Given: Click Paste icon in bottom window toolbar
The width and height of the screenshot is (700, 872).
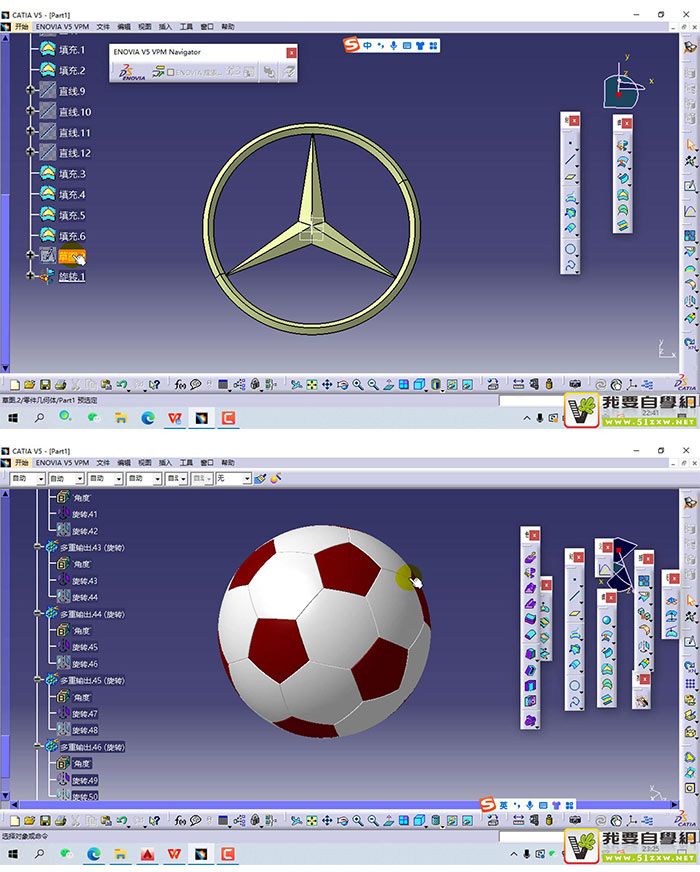Looking at the screenshot, I should click(x=106, y=820).
